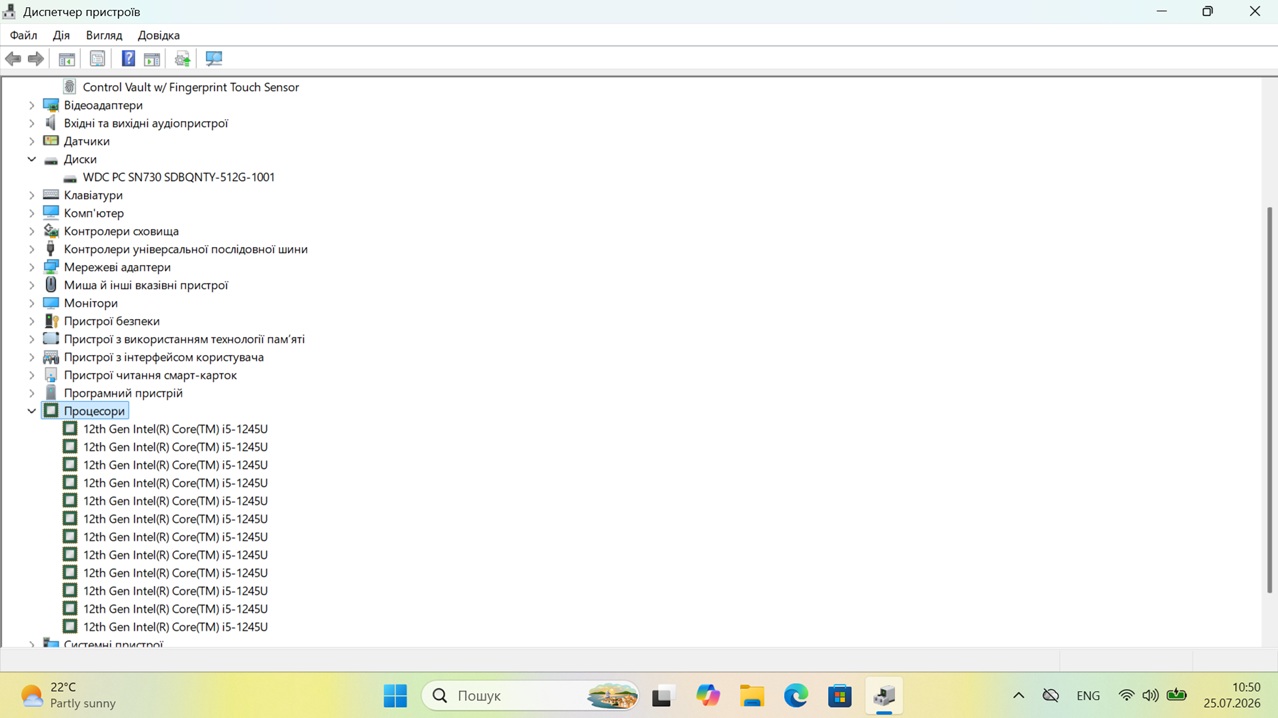Open the Файл menu
The width and height of the screenshot is (1278, 718).
pyautogui.click(x=23, y=35)
